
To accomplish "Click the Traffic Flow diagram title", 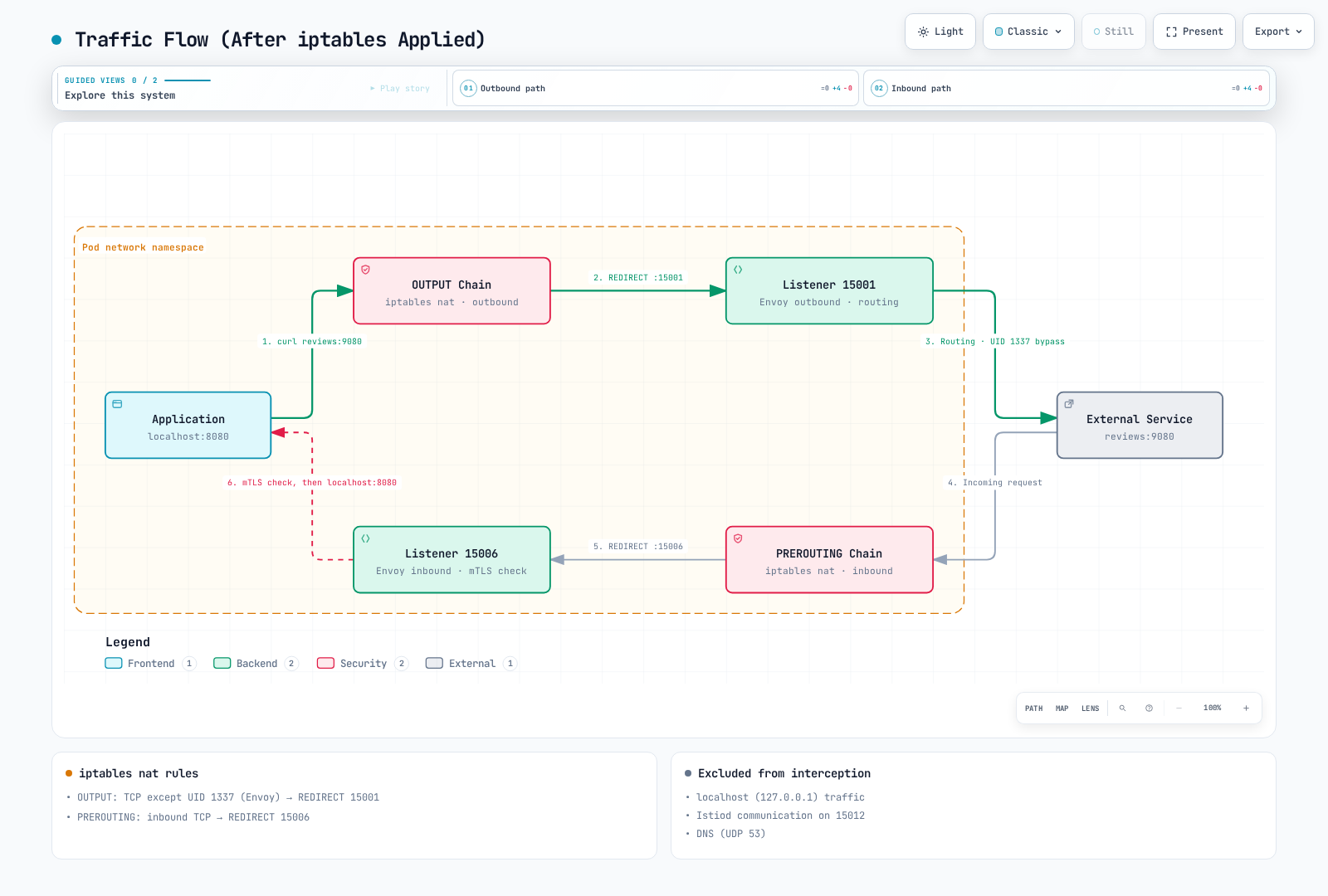I will [280, 40].
